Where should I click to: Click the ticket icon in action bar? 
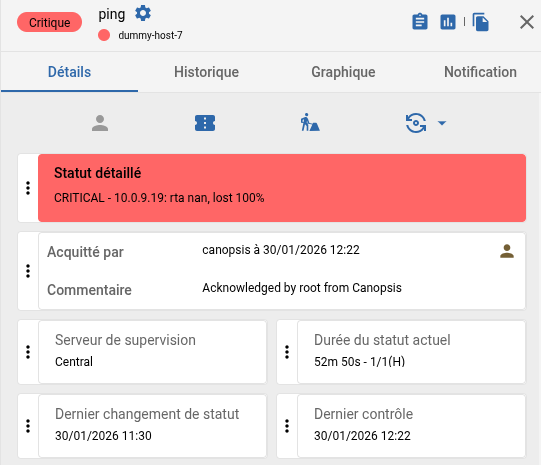205,123
